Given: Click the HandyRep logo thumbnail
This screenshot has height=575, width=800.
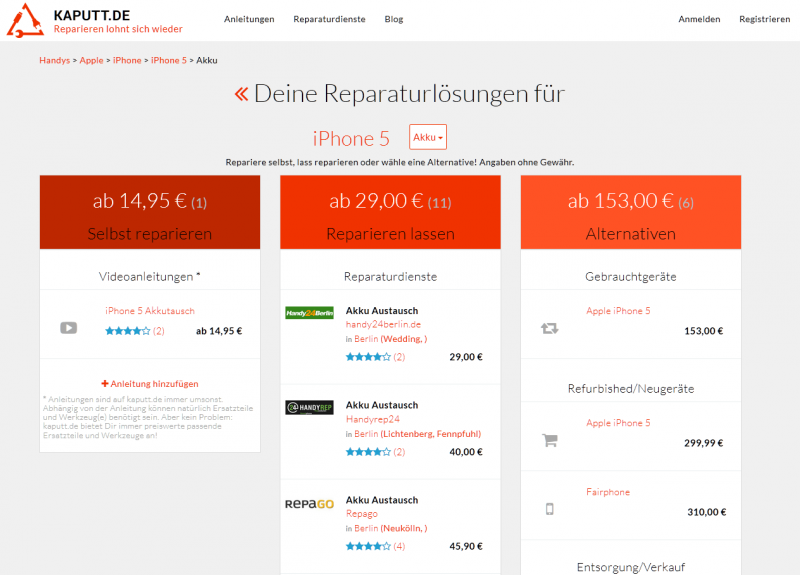Looking at the screenshot, I should tap(309, 407).
